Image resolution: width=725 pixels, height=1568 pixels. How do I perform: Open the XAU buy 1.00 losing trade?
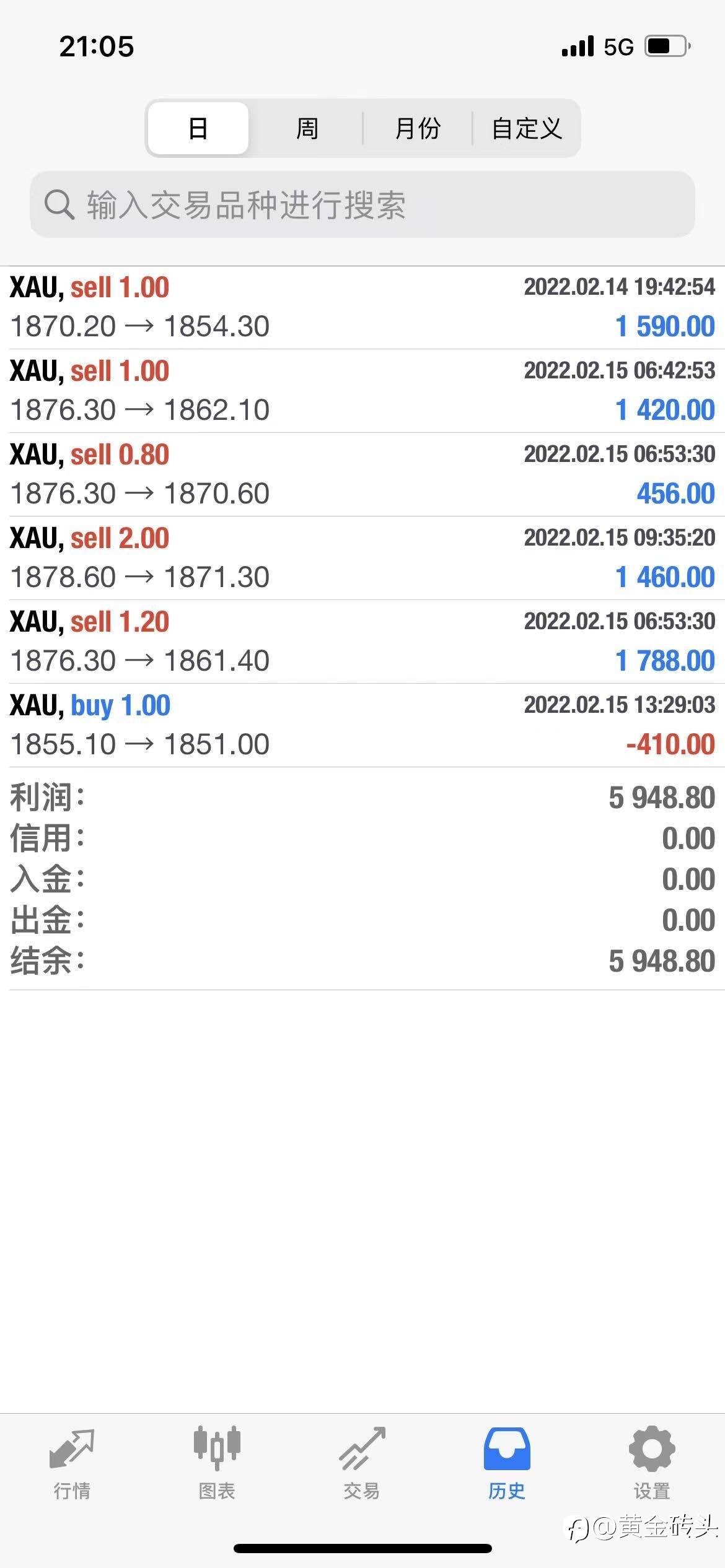(x=362, y=725)
